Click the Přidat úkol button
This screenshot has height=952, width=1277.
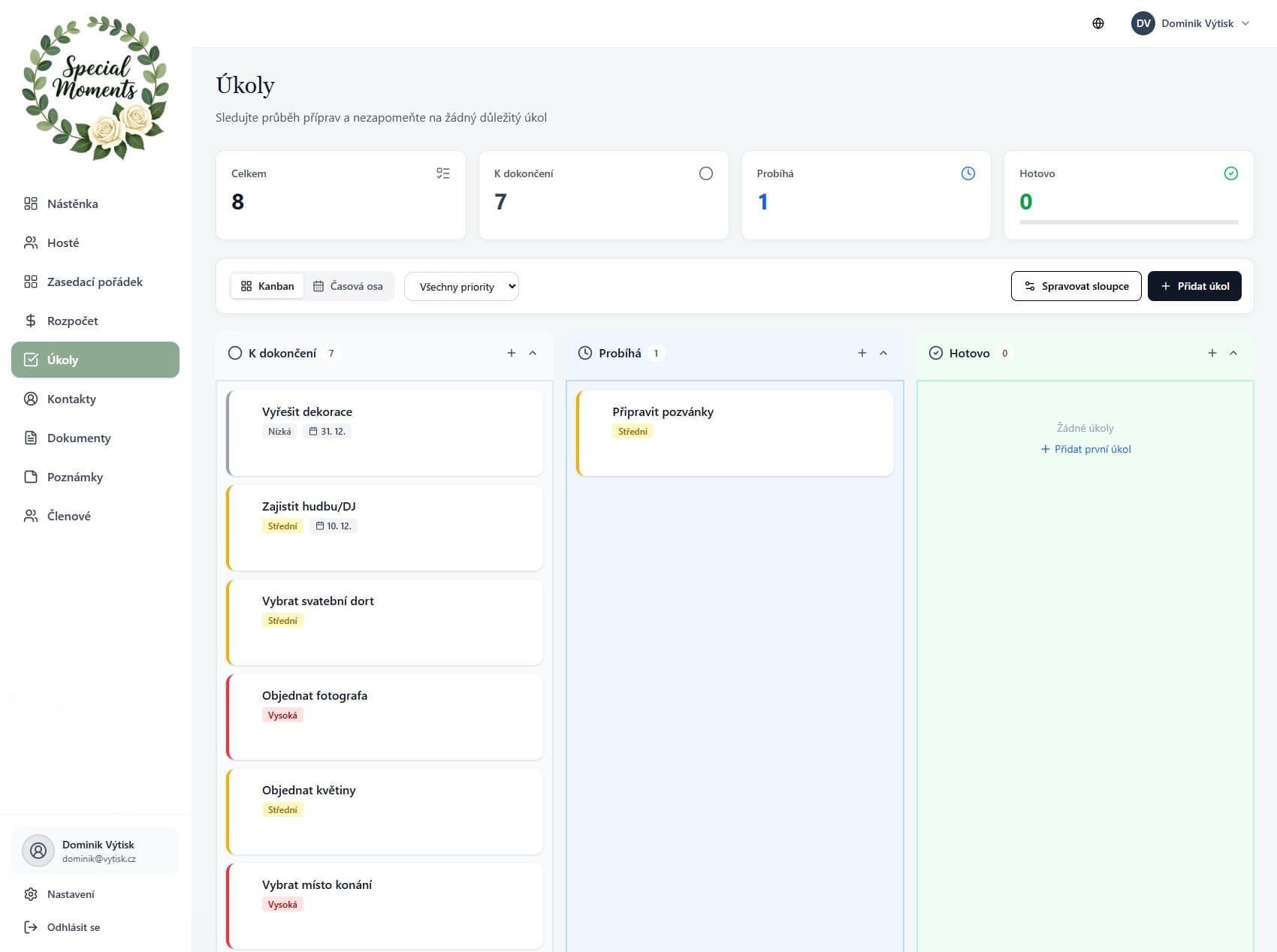click(x=1194, y=286)
